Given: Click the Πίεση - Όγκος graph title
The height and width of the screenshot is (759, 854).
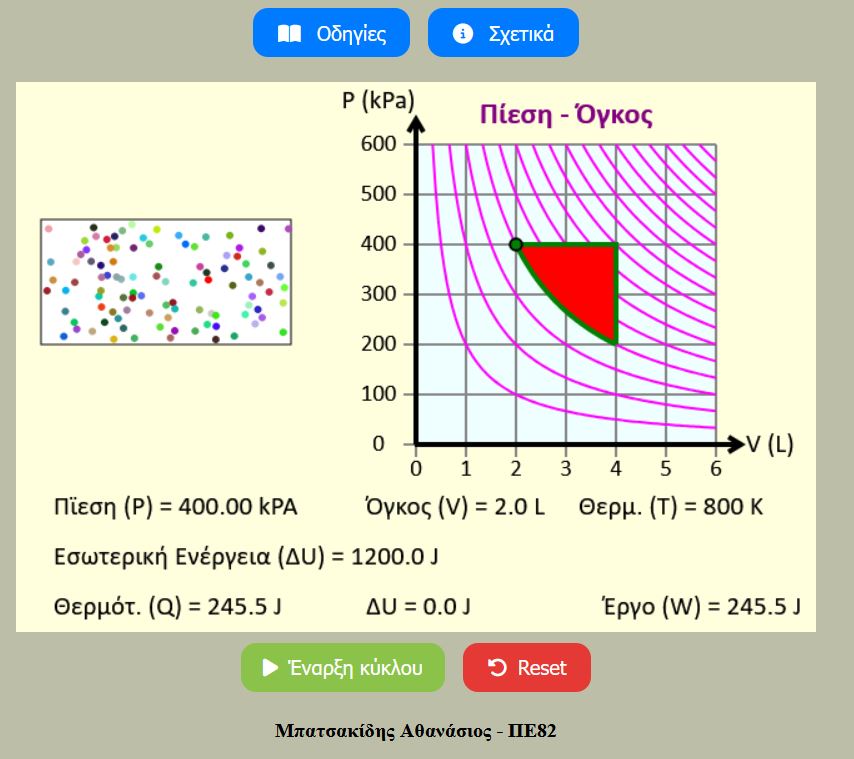Looking at the screenshot, I should click(566, 114).
